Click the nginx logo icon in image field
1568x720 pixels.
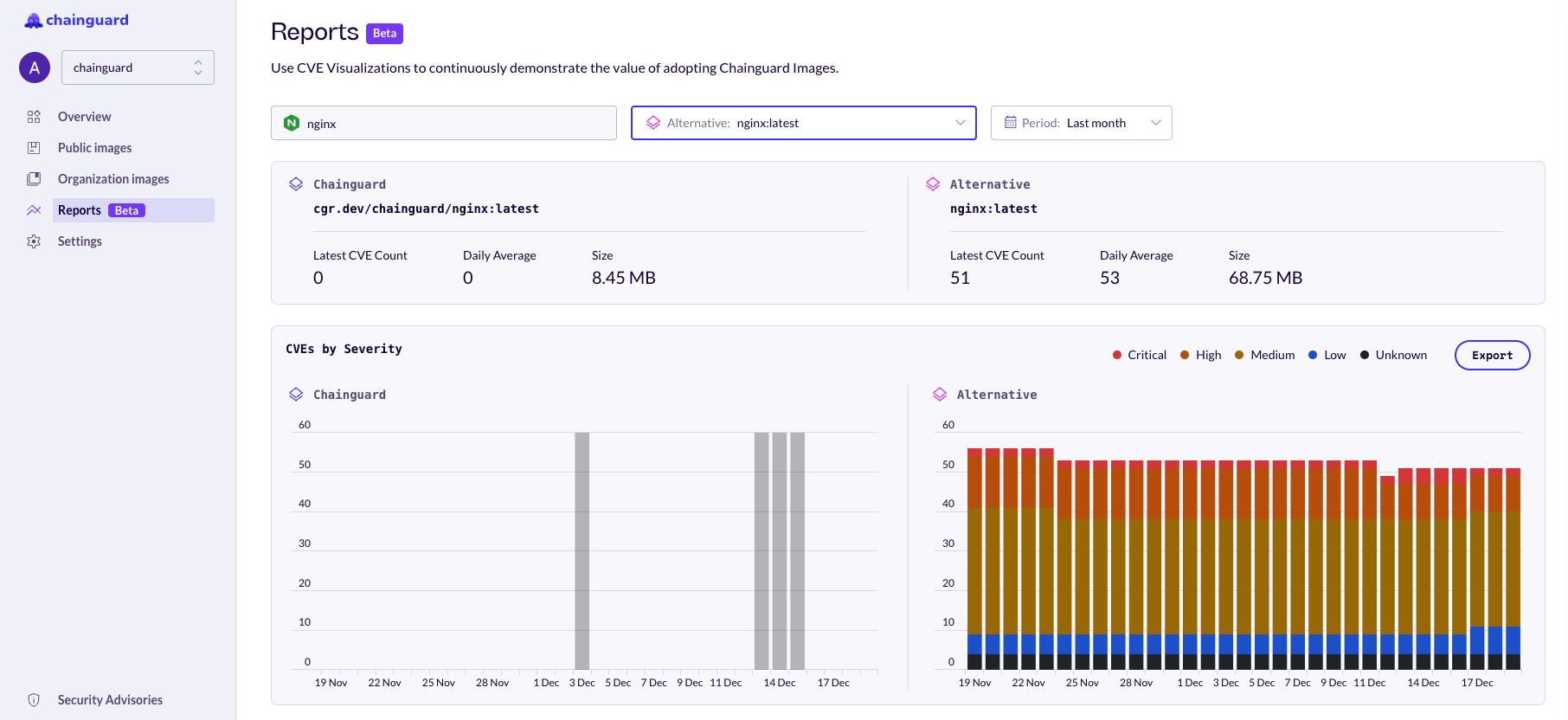pos(292,123)
